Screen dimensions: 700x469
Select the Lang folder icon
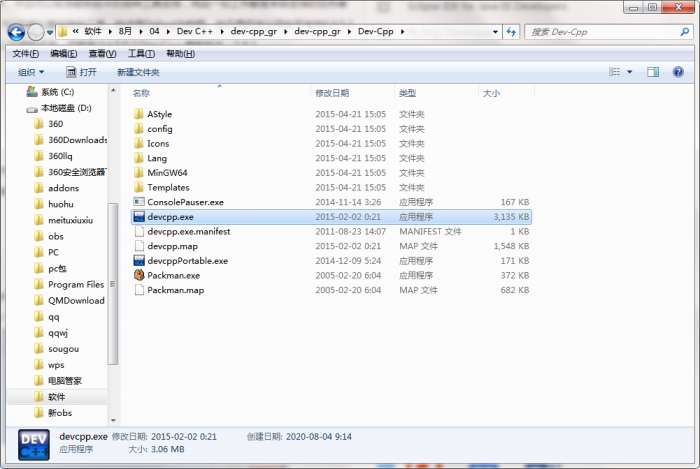pos(139,158)
